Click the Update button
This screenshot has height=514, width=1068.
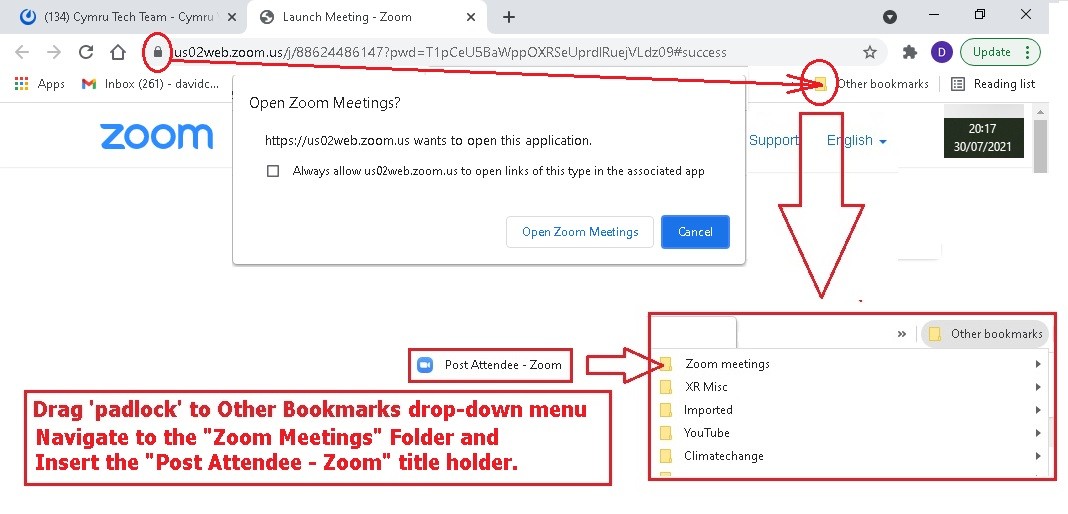click(x=1001, y=52)
